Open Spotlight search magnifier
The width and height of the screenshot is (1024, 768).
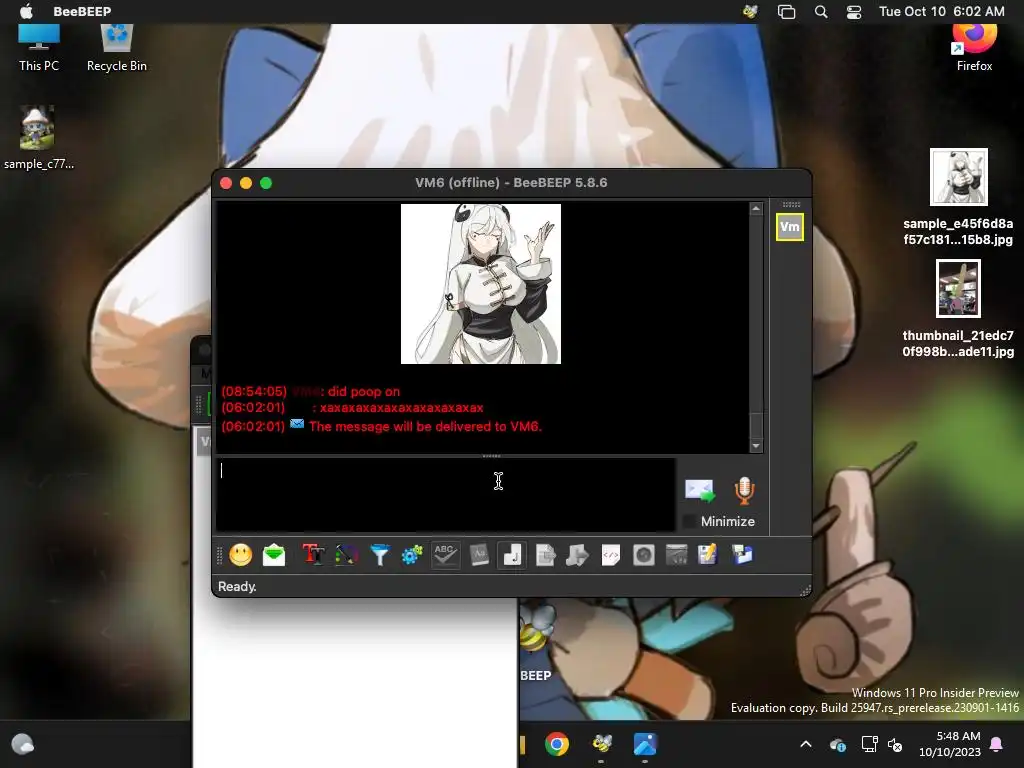821,11
